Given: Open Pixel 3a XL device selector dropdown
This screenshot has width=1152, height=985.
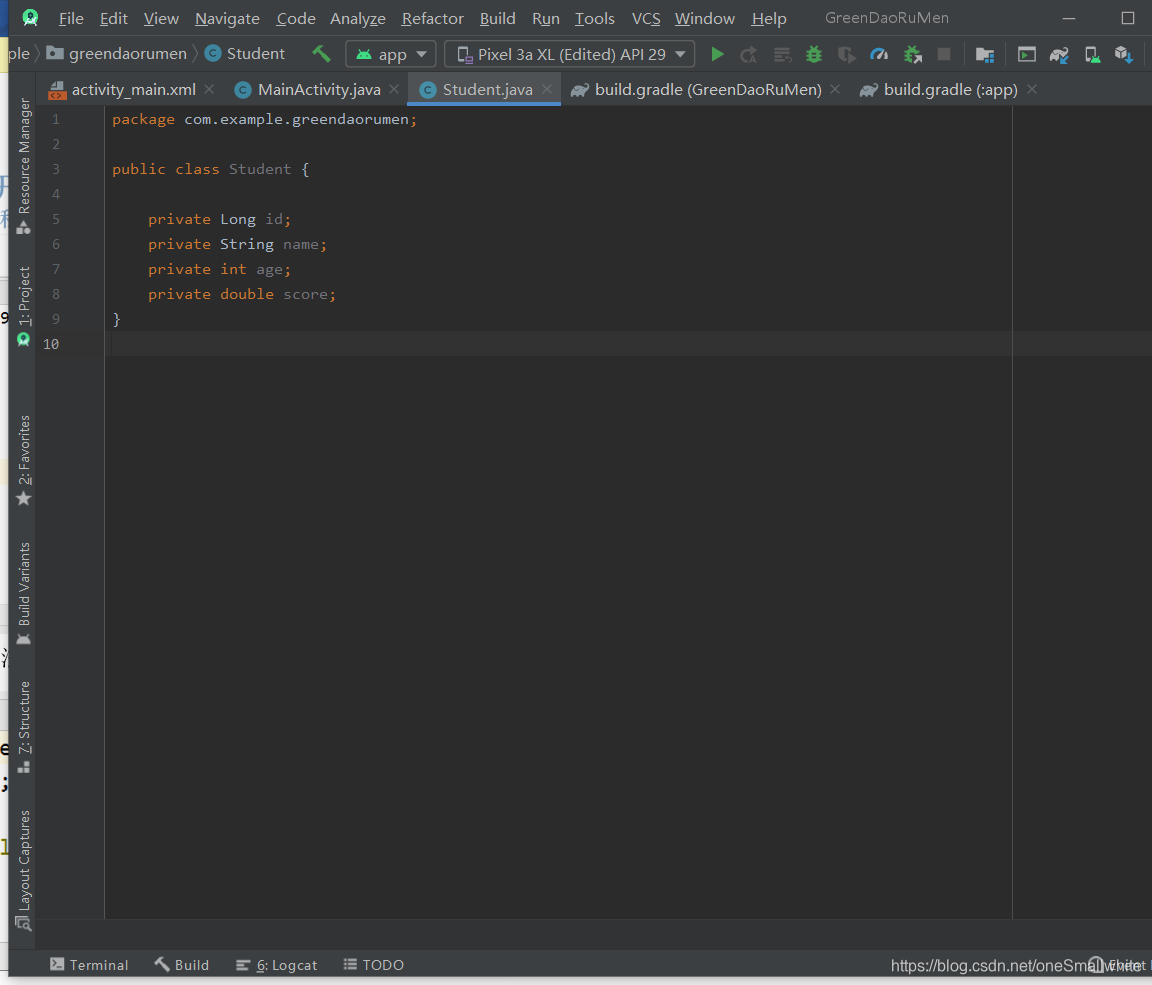Looking at the screenshot, I should (x=569, y=54).
